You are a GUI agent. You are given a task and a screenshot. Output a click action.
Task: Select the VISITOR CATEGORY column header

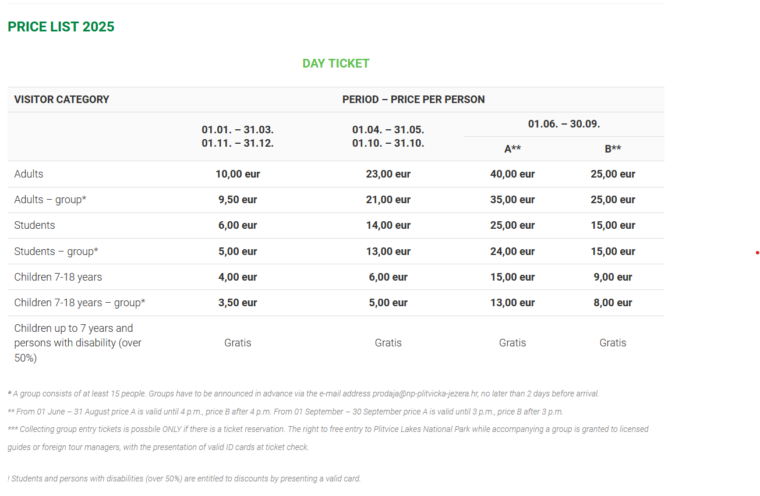click(x=62, y=100)
